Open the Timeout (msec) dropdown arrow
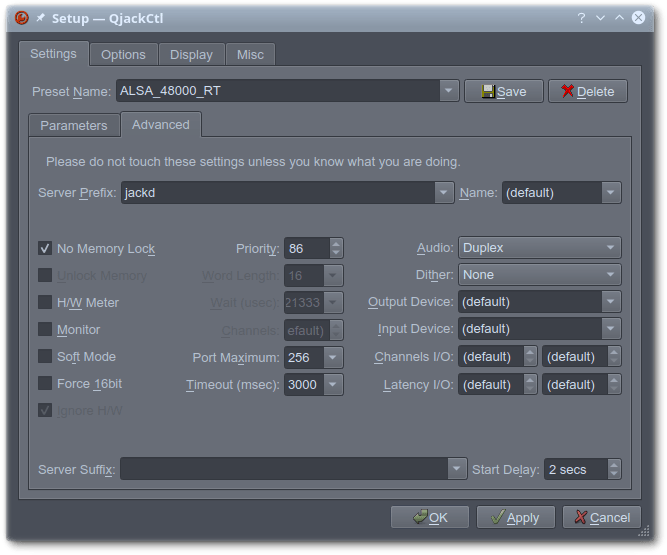The width and height of the screenshot is (667, 555). [333, 384]
